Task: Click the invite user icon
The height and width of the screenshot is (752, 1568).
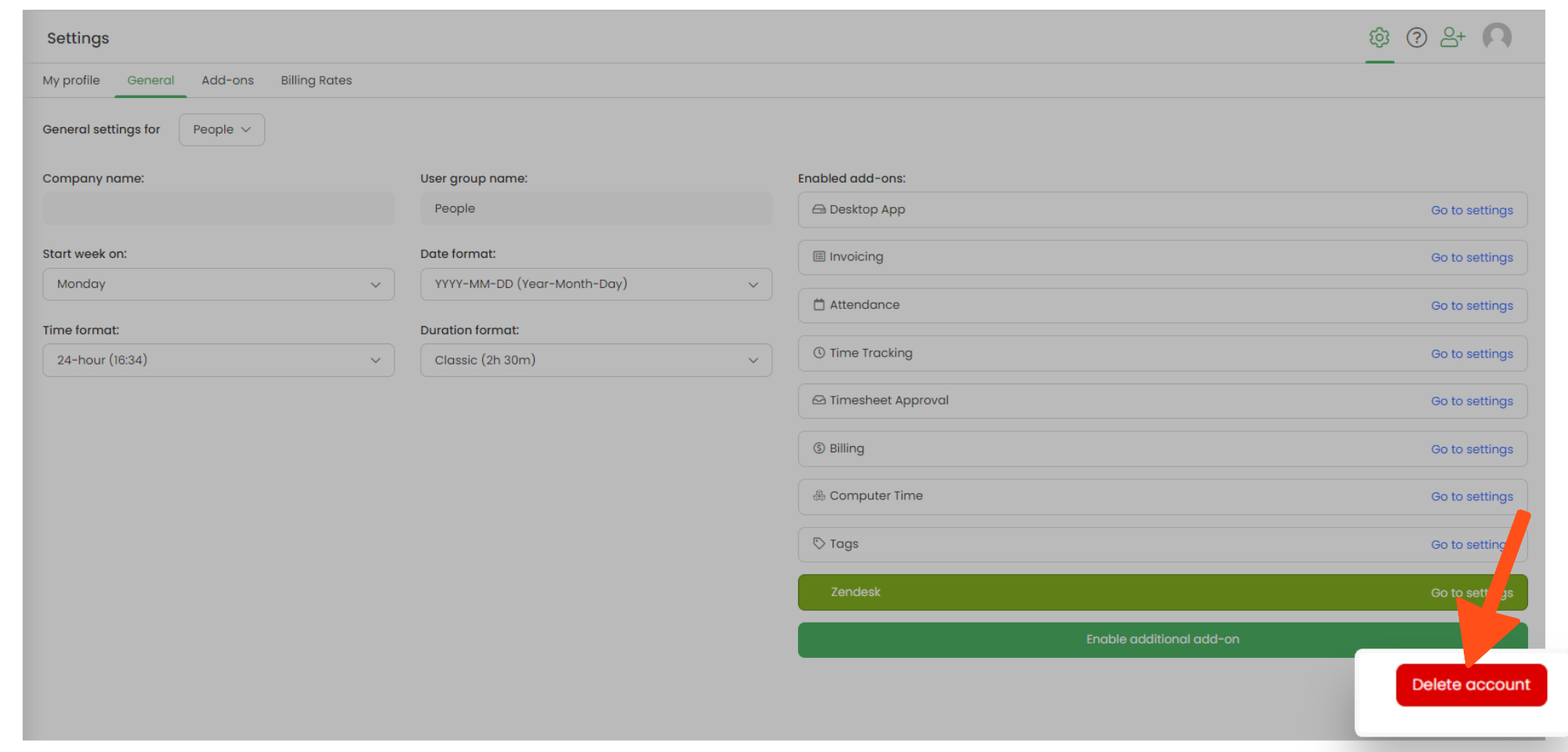Action: tap(1453, 38)
